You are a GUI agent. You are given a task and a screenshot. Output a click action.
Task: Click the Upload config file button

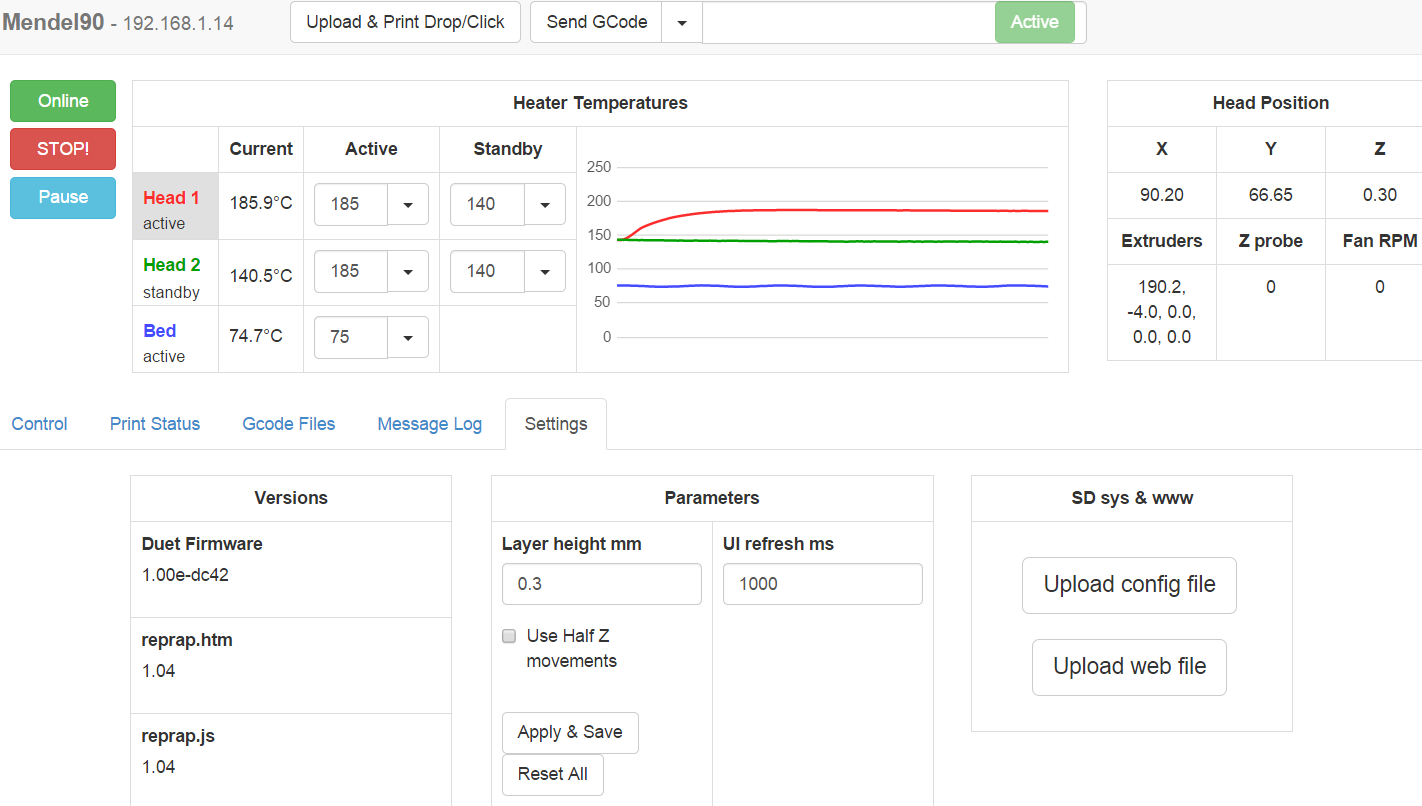tap(1128, 585)
